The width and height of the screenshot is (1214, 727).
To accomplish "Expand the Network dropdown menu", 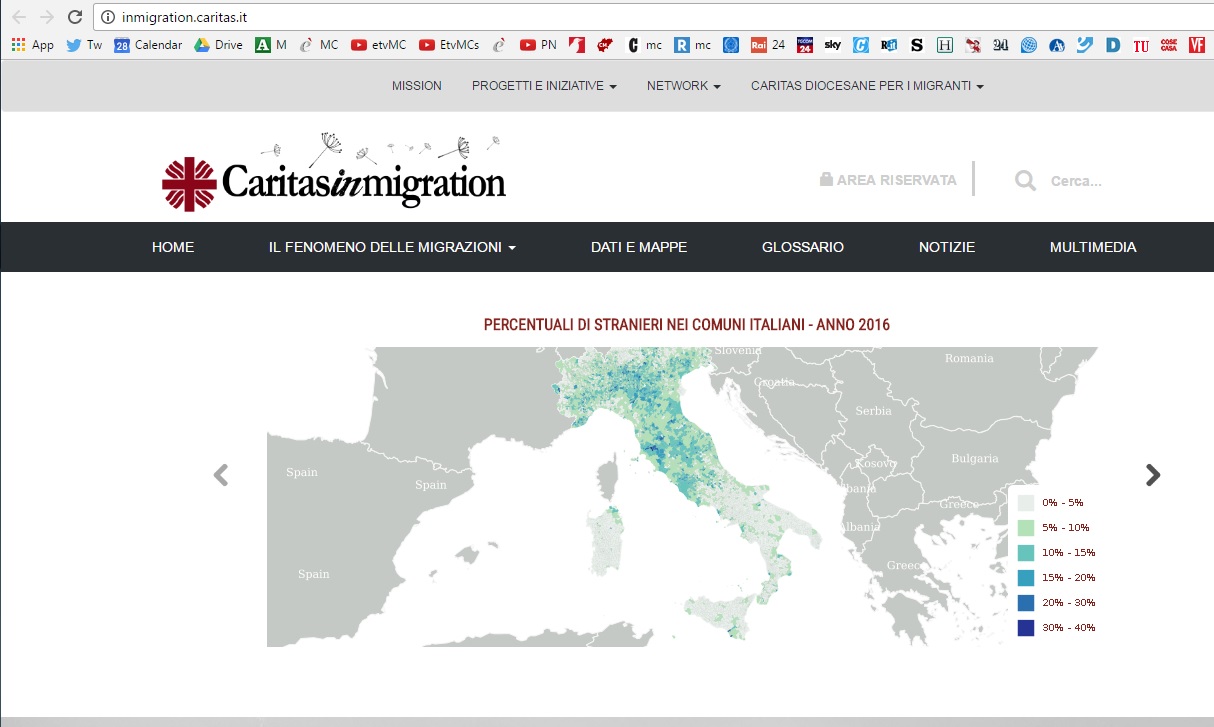I will (683, 86).
